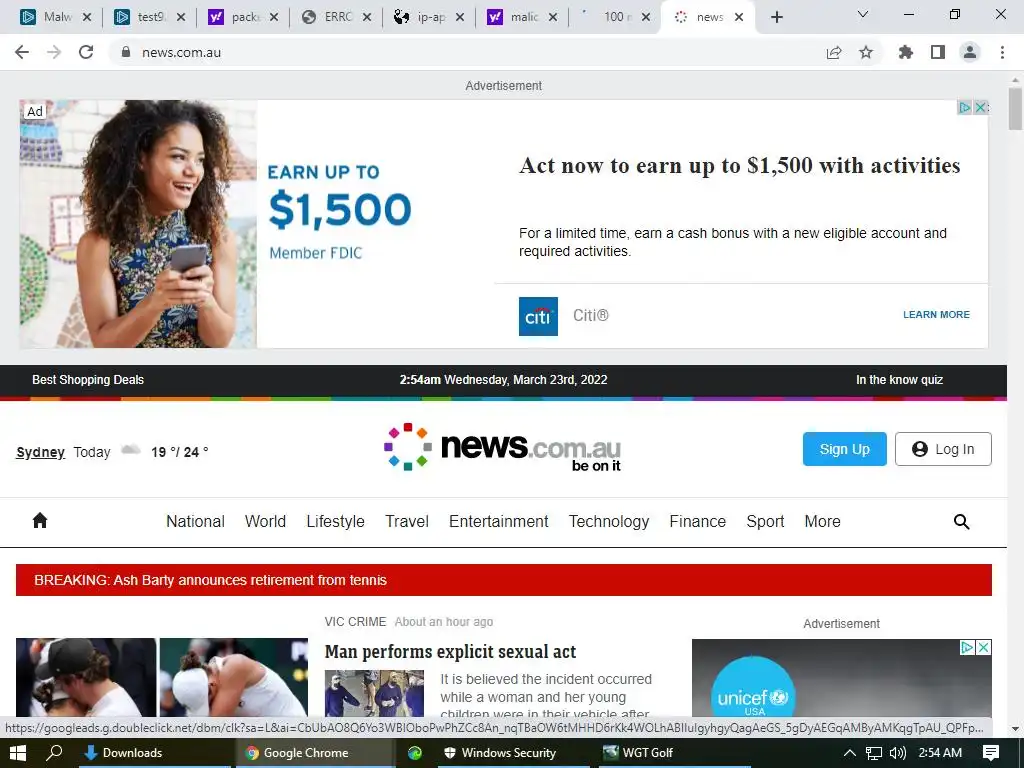Open the Travel section
This screenshot has height=768, width=1024.
(407, 521)
